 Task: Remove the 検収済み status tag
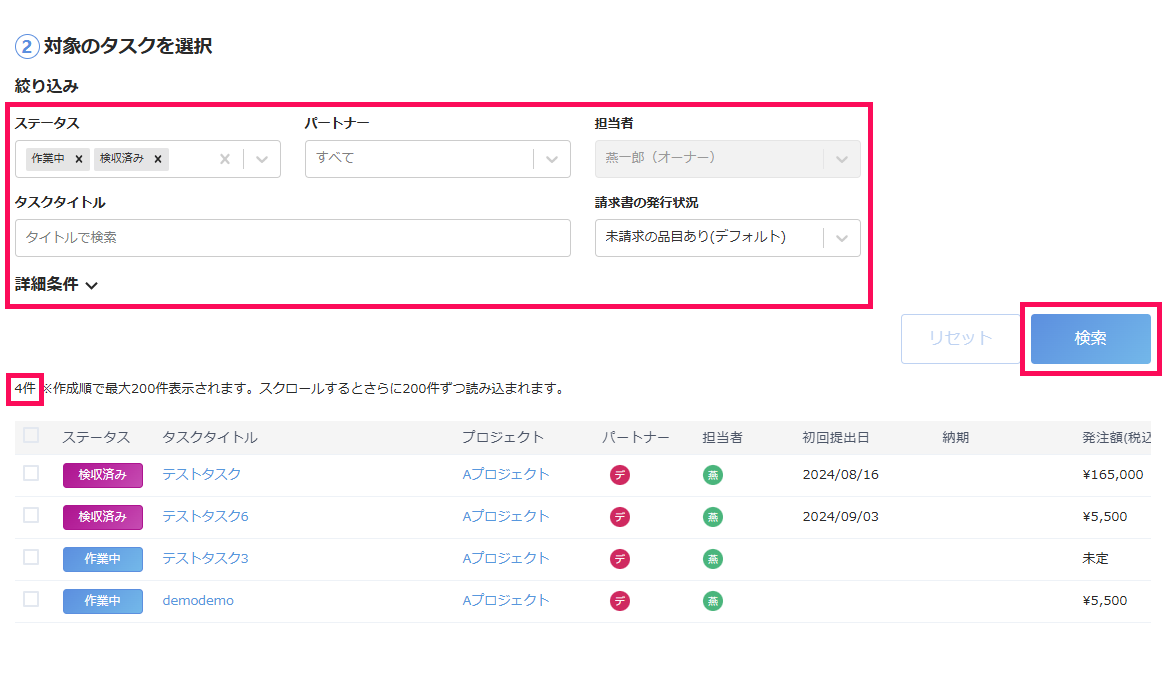158,159
